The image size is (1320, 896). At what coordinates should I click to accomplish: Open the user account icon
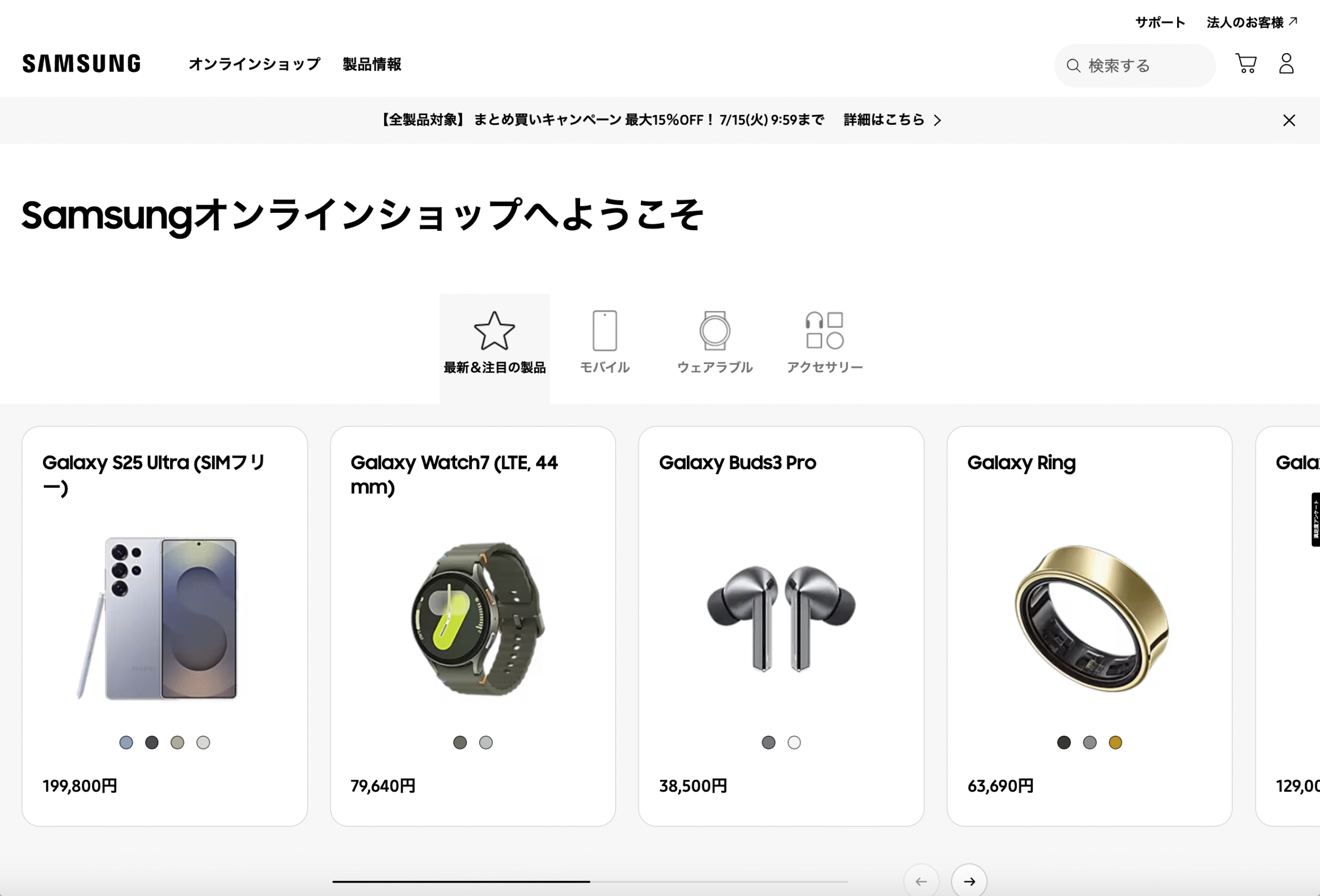[1286, 63]
